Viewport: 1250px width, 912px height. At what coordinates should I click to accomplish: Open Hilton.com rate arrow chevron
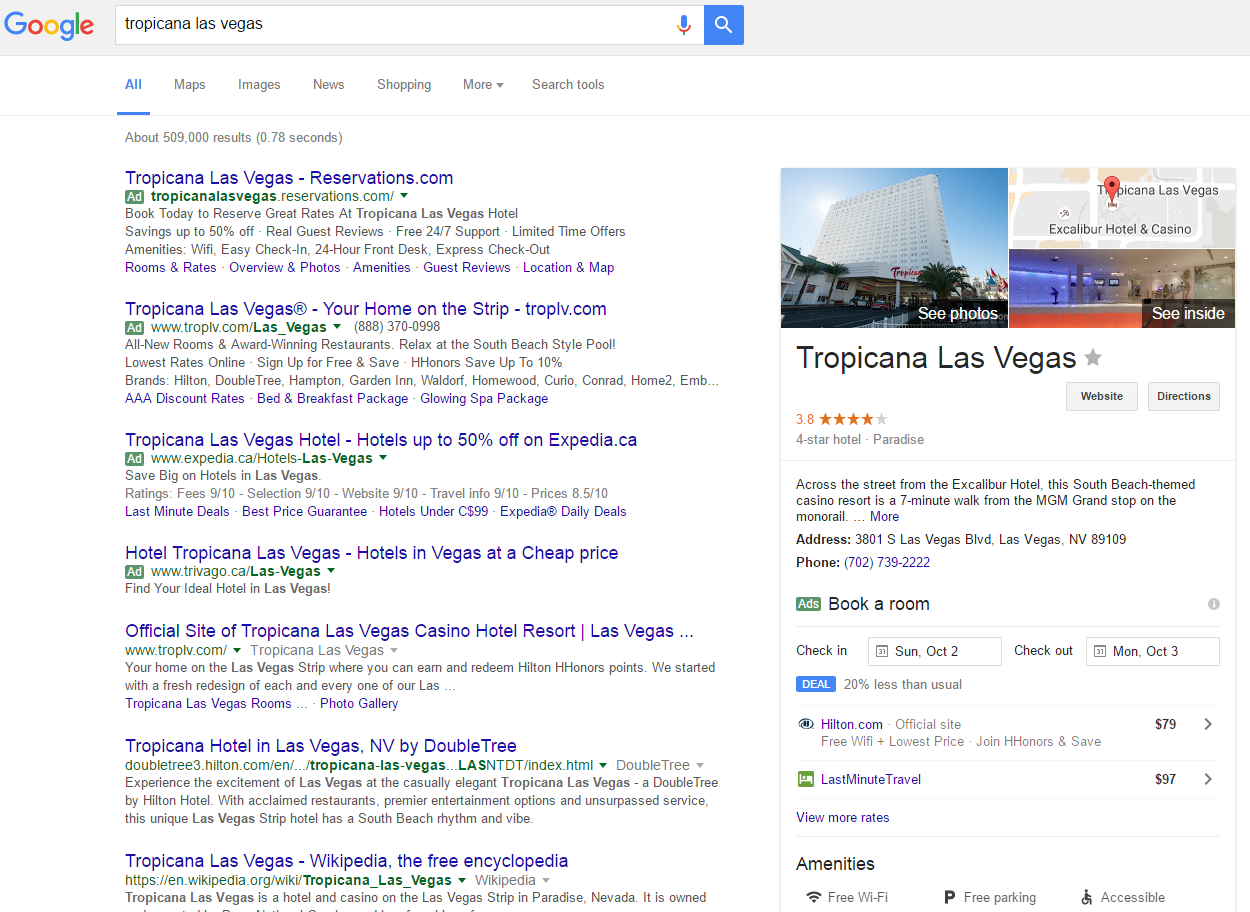[x=1208, y=724]
